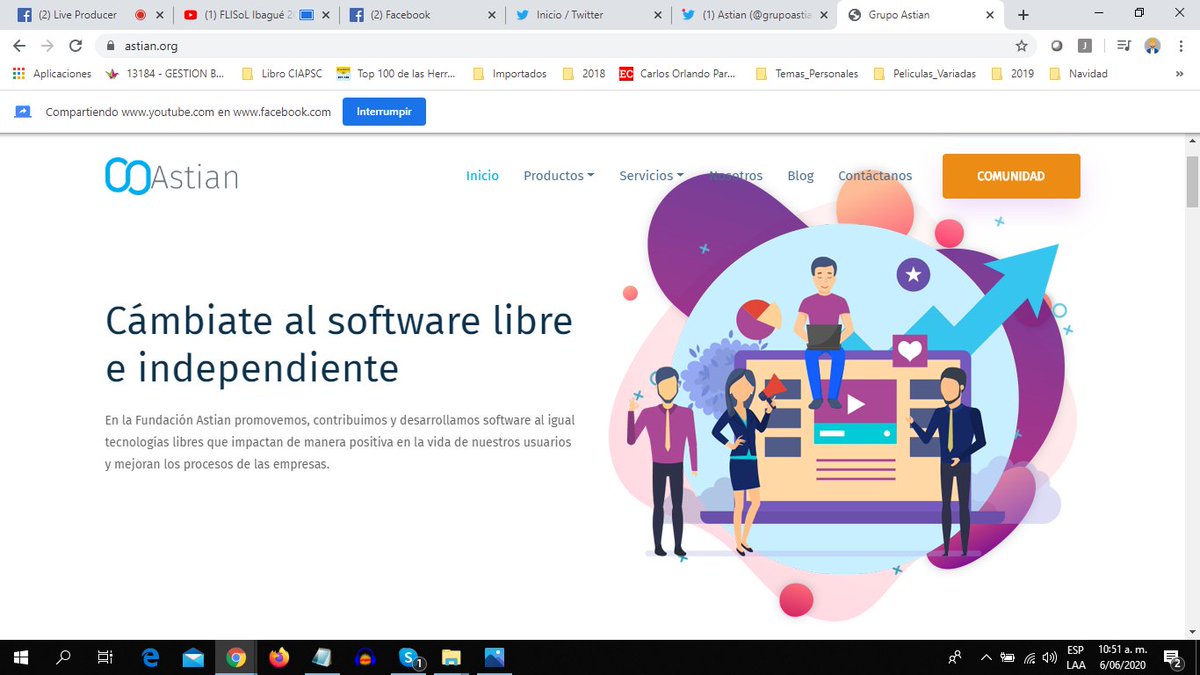Reload the astian.org page

(75, 46)
